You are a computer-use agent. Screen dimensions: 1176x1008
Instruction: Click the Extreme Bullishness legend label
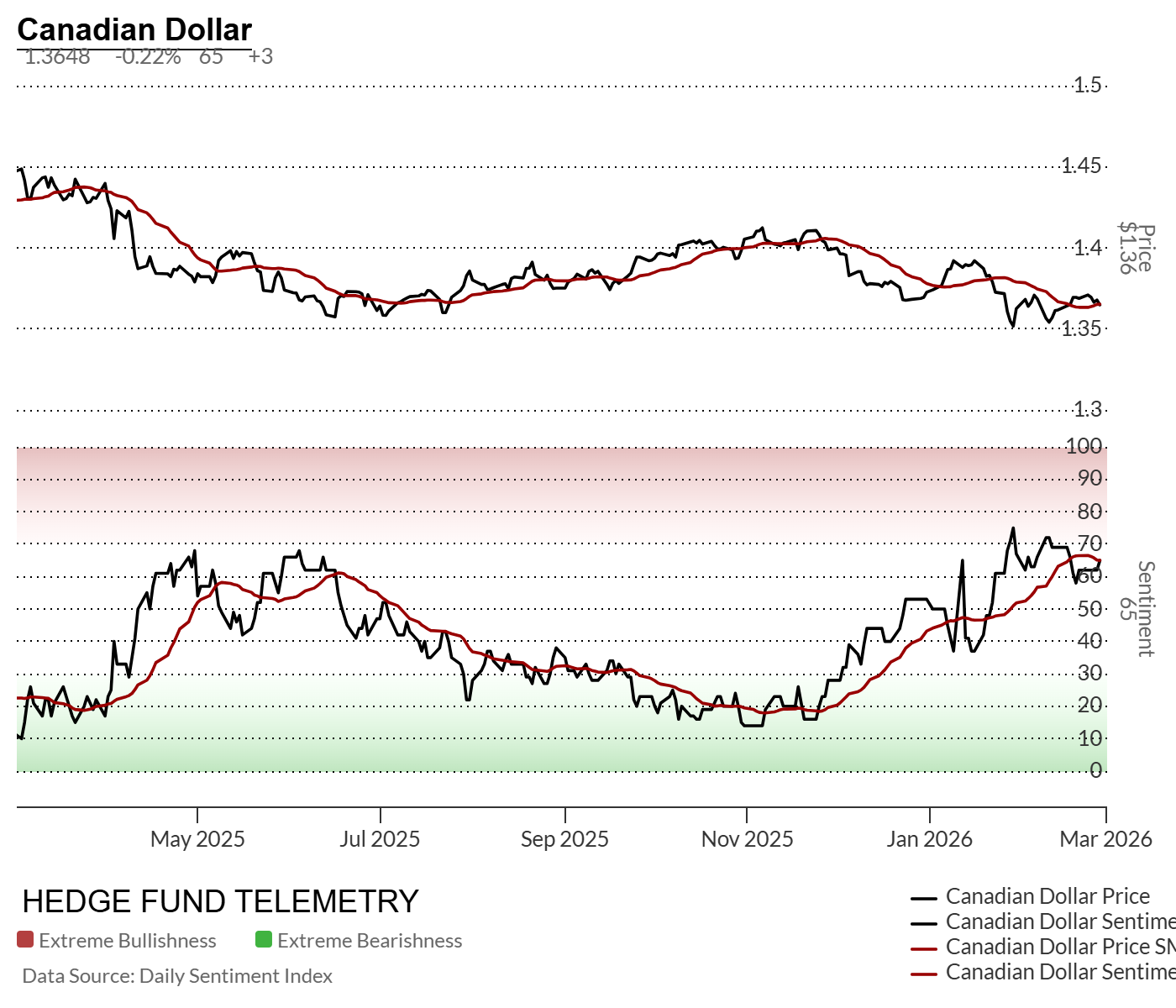(x=128, y=941)
